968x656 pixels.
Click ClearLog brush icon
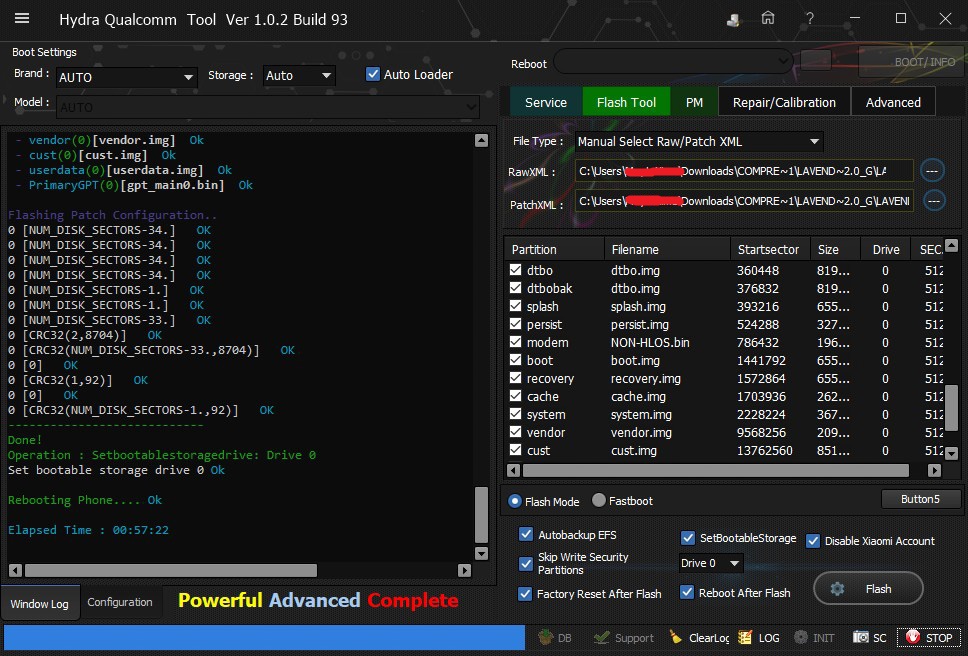click(699, 637)
